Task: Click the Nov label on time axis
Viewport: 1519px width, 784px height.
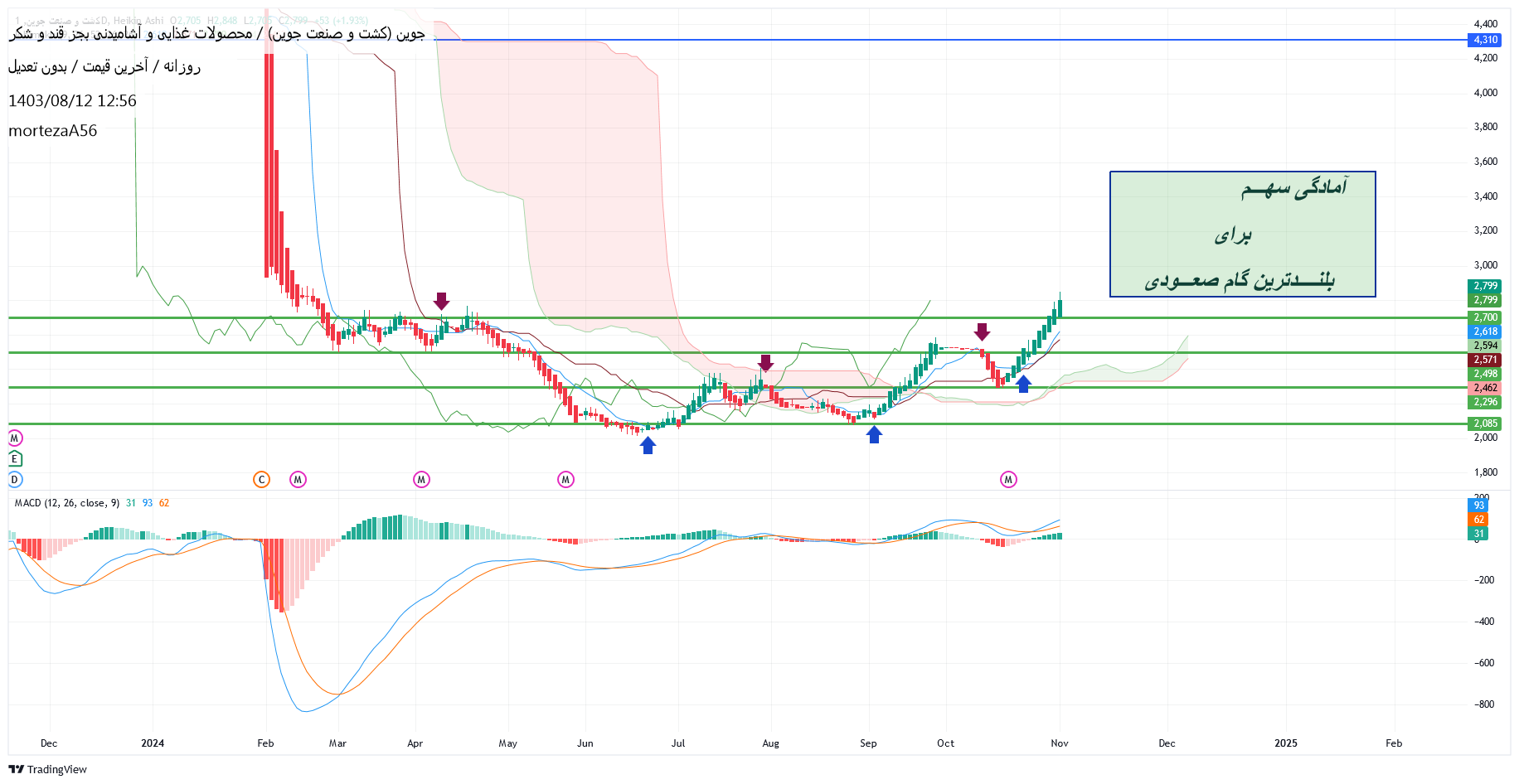Action: [1060, 743]
